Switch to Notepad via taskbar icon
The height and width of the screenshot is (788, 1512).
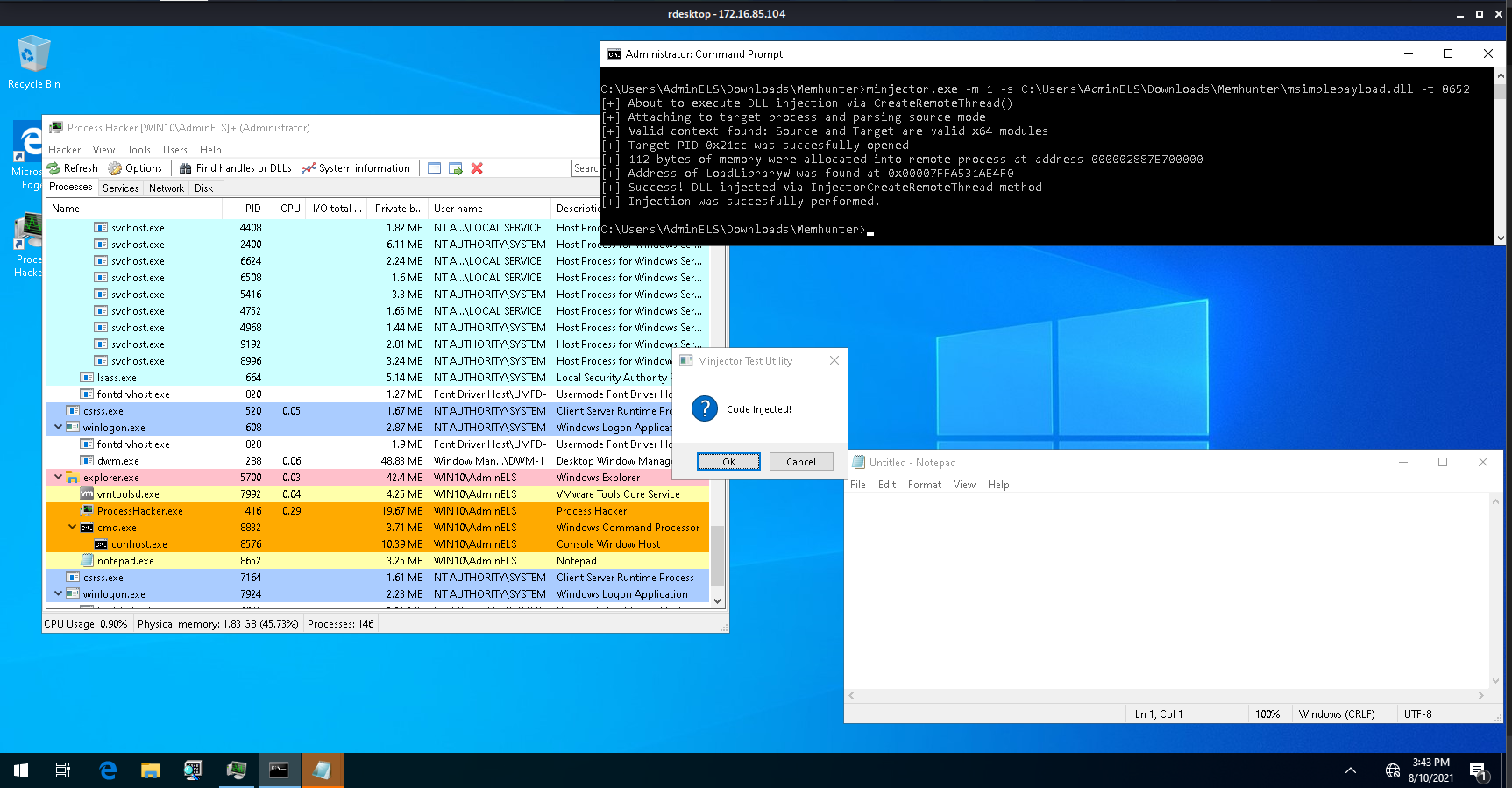pos(322,770)
